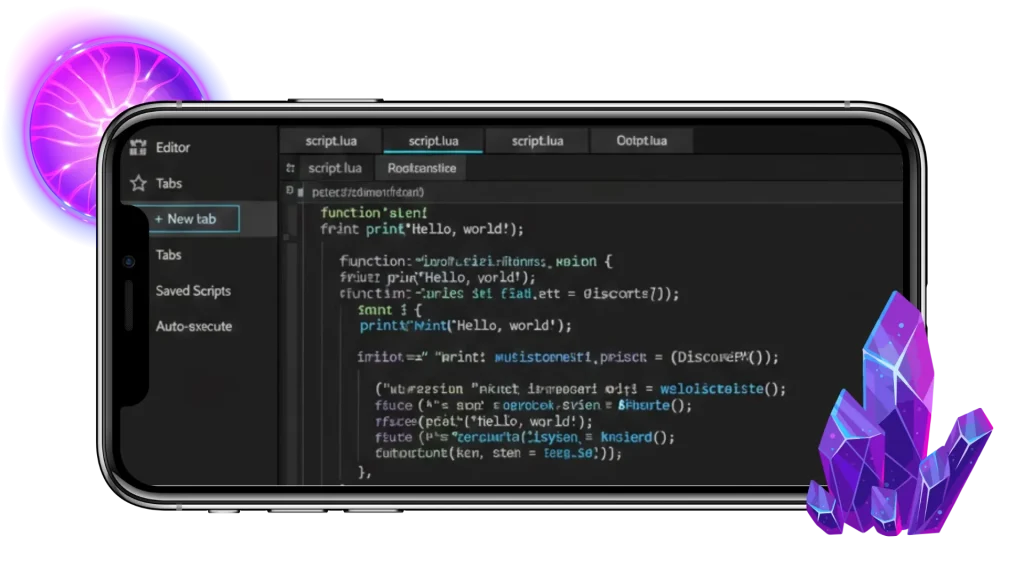
Task: Click the Editor grid icon
Action: (140, 147)
